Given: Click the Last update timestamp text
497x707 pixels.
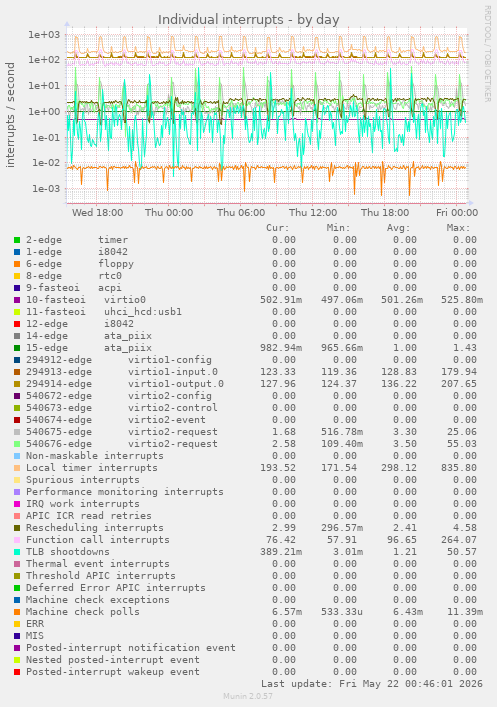Looking at the screenshot, I should click(x=372, y=684).
